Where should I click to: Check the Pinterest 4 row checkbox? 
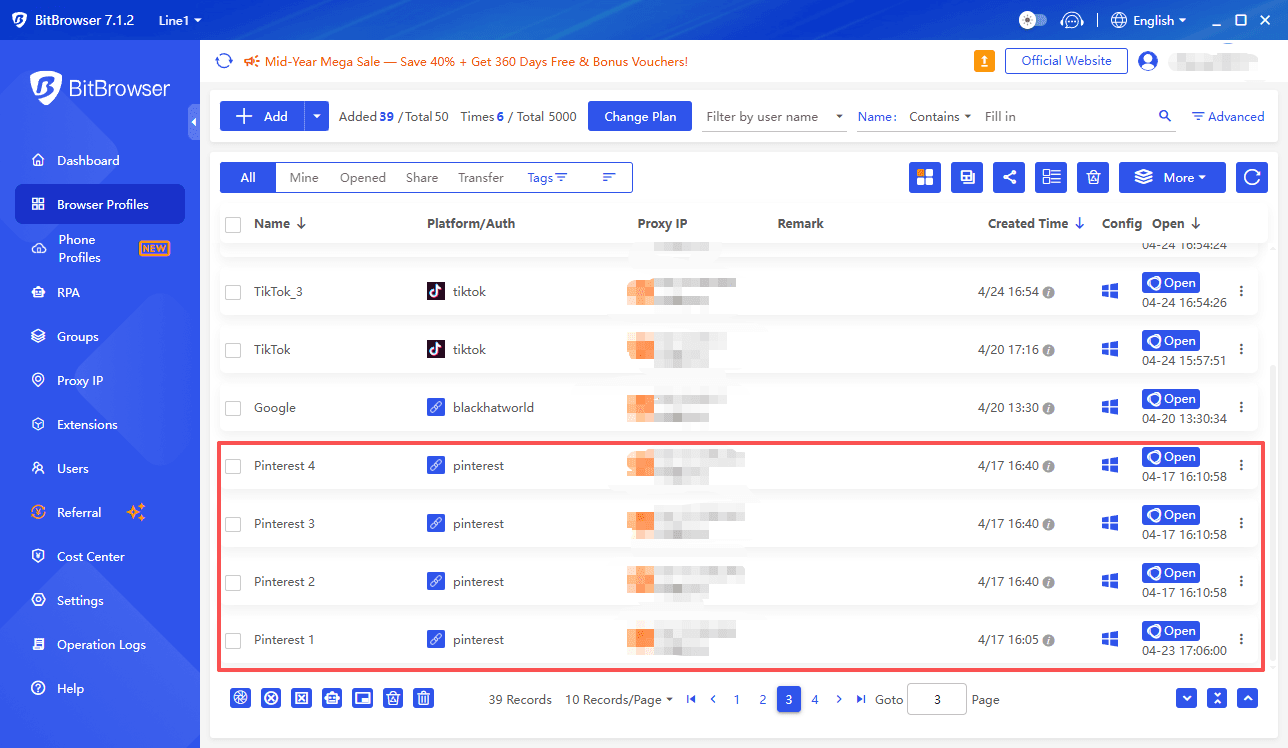233,466
